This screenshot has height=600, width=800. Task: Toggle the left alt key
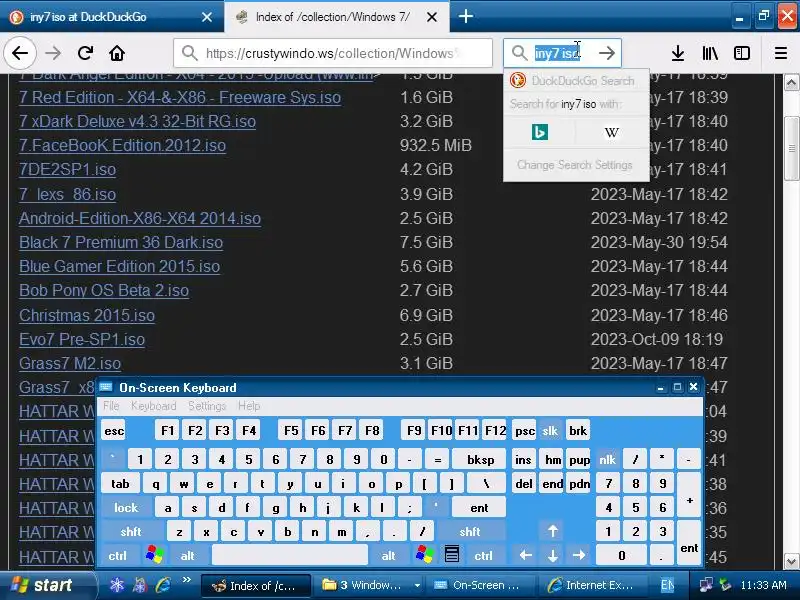click(x=187, y=556)
